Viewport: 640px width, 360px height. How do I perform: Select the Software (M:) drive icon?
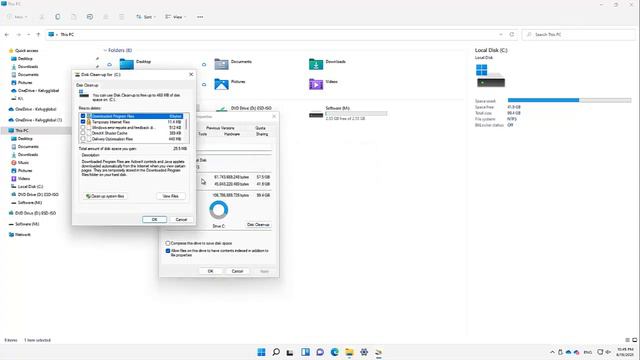(316, 115)
